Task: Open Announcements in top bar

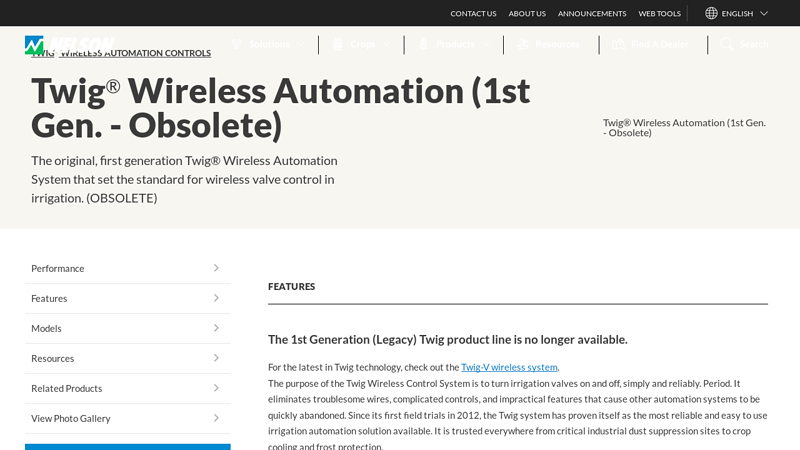Action: tap(592, 13)
